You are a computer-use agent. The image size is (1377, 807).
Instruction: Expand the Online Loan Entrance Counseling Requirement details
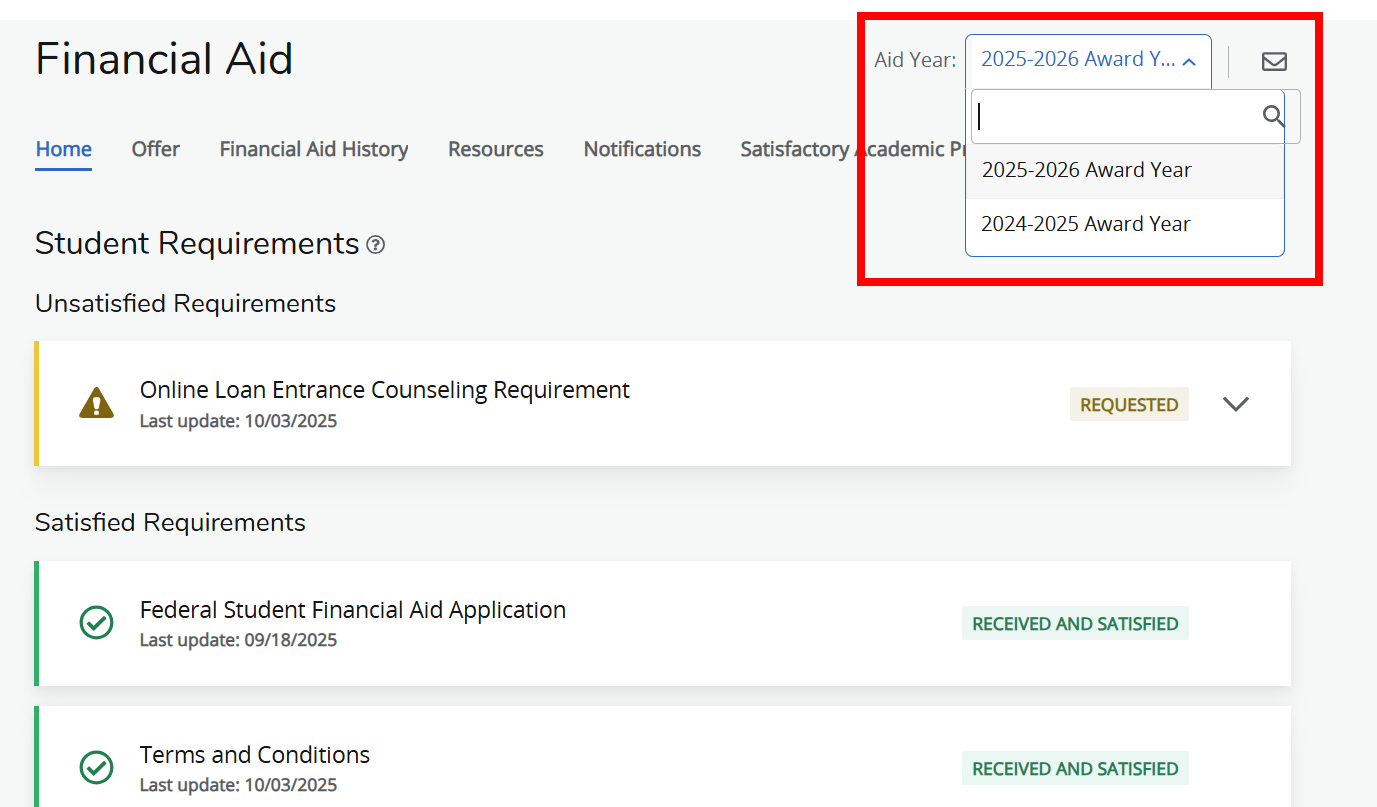(x=1236, y=403)
